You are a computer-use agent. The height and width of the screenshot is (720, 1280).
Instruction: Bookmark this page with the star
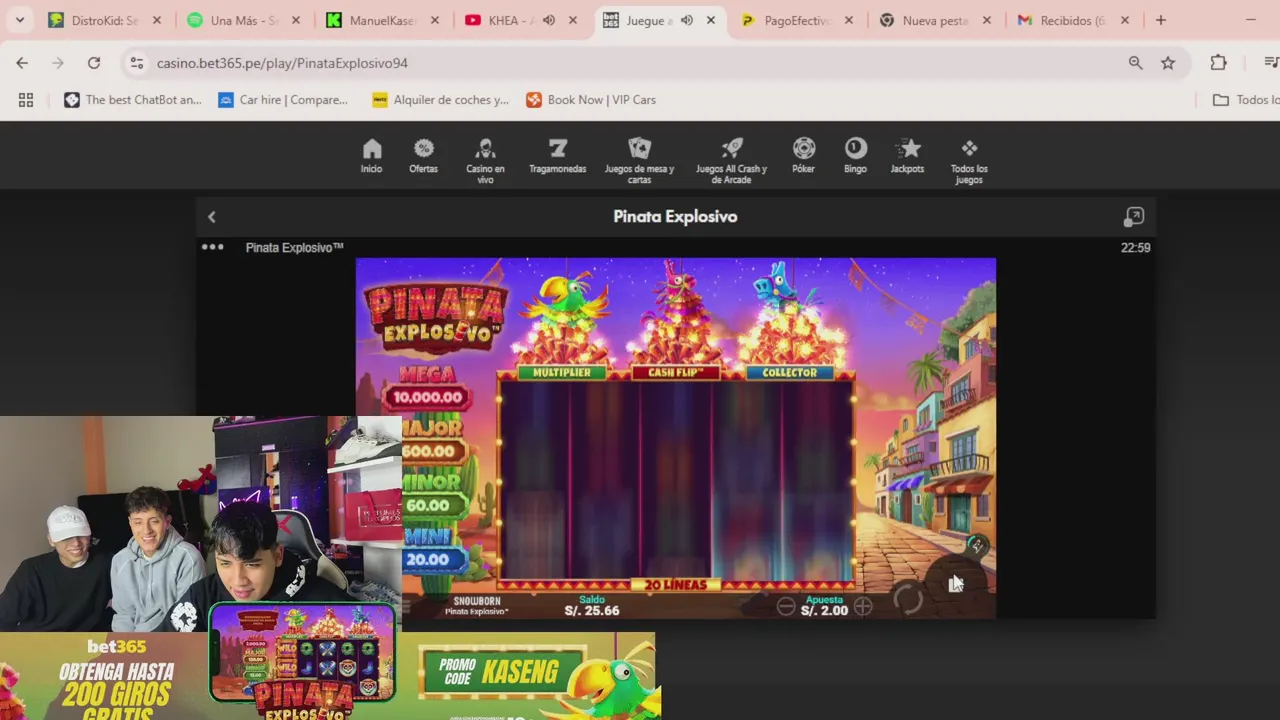coord(1168,63)
